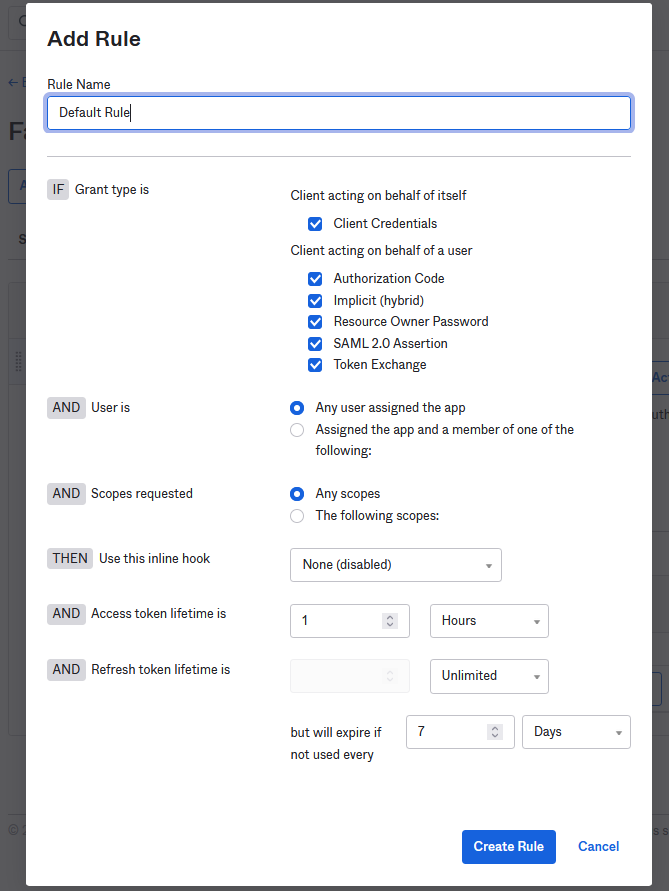
Task: Click the expiry value field showing 7
Action: pyautogui.click(x=447, y=732)
